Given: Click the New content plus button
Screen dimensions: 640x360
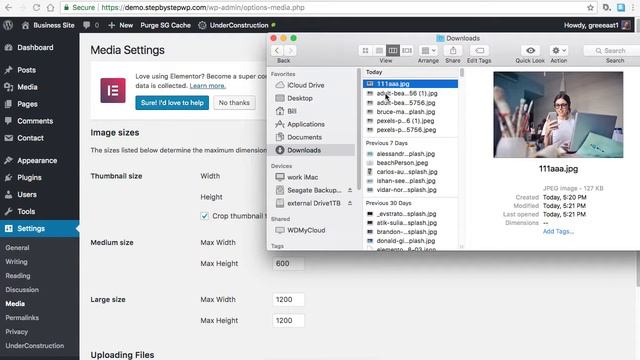Looking at the screenshot, I should point(120,25).
